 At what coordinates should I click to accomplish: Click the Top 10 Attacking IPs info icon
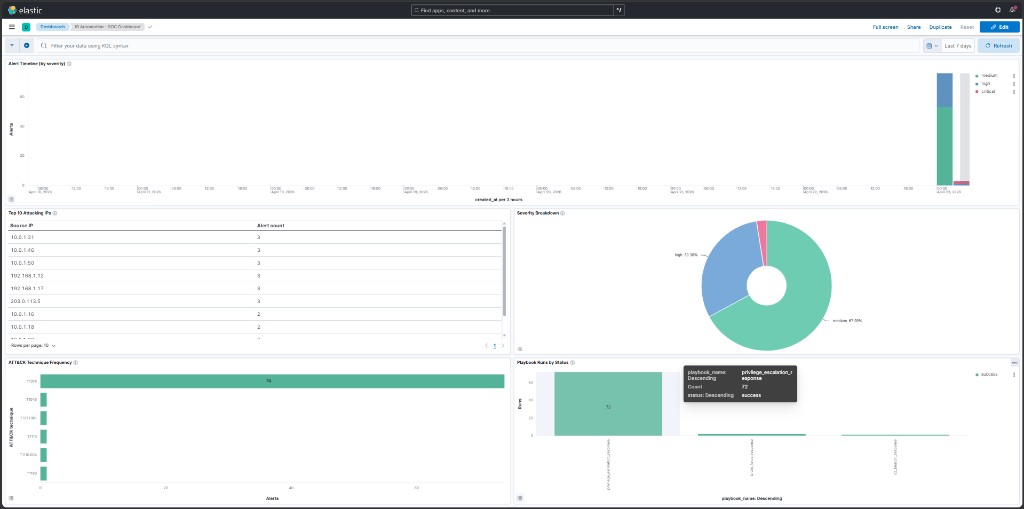point(55,213)
